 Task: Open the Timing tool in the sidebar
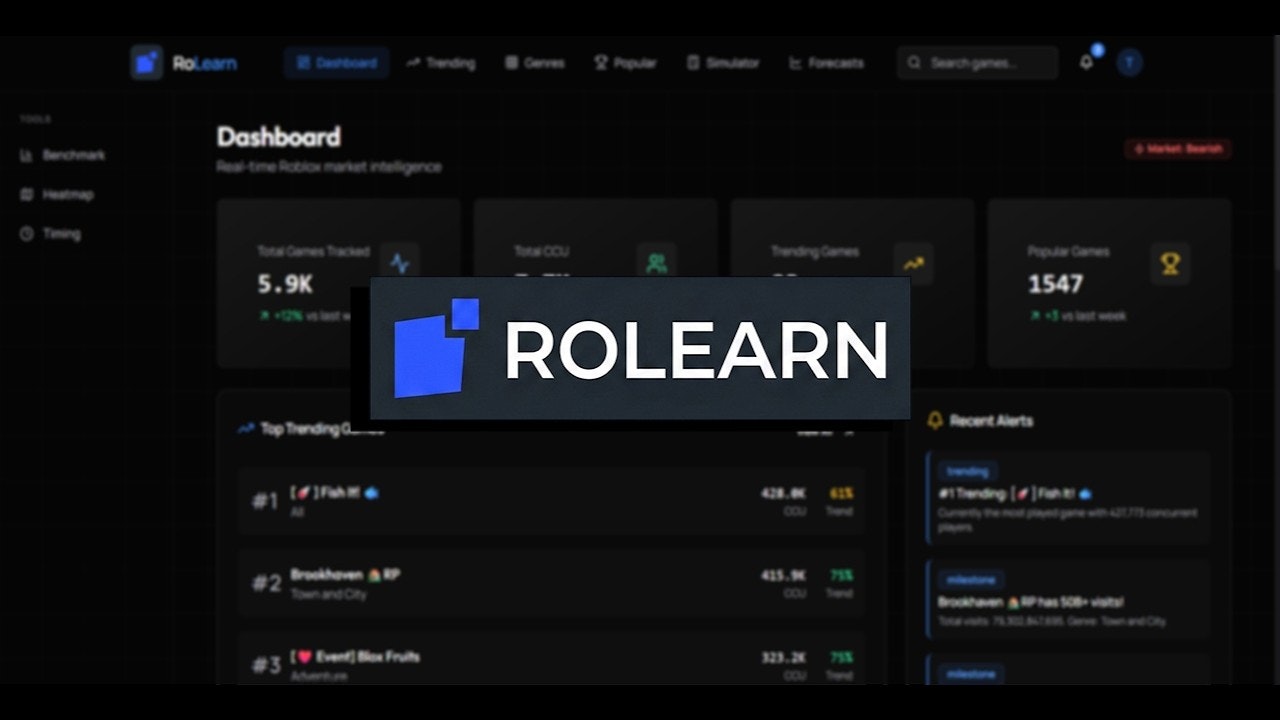(x=61, y=233)
